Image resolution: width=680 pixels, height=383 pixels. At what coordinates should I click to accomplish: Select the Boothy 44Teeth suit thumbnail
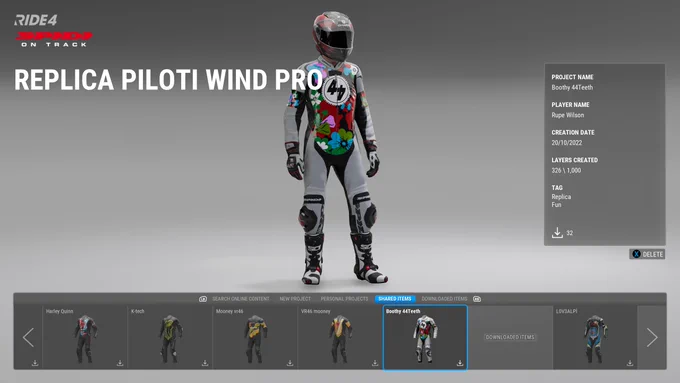pyautogui.click(x=425, y=337)
